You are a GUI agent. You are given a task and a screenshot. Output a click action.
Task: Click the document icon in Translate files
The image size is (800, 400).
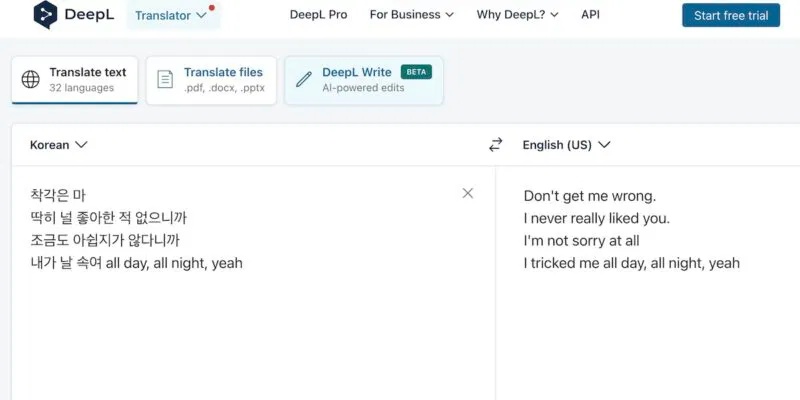coord(165,80)
